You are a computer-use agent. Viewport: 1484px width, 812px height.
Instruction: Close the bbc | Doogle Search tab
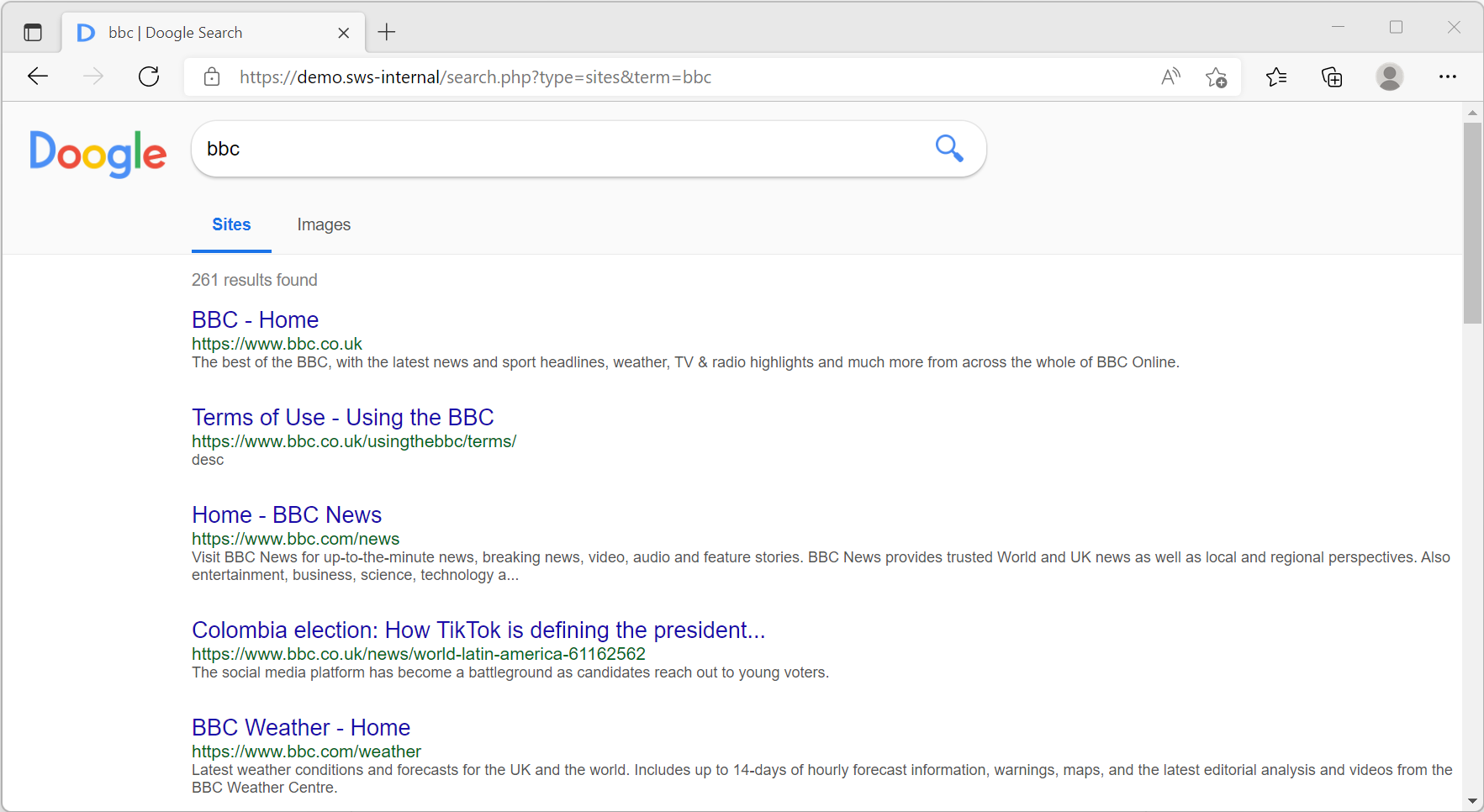click(343, 33)
